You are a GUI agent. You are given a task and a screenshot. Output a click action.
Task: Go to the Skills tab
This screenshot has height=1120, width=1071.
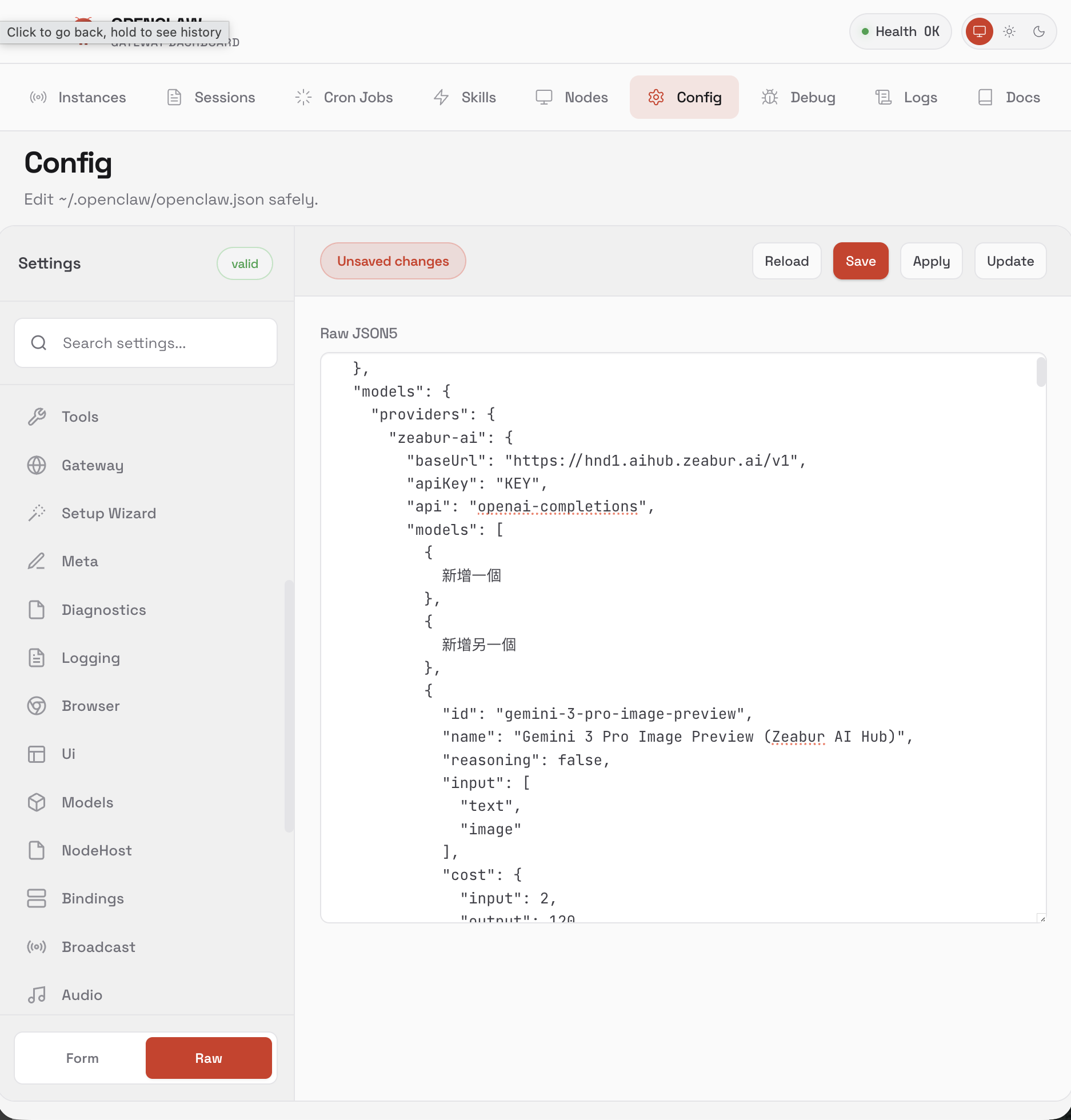point(464,97)
